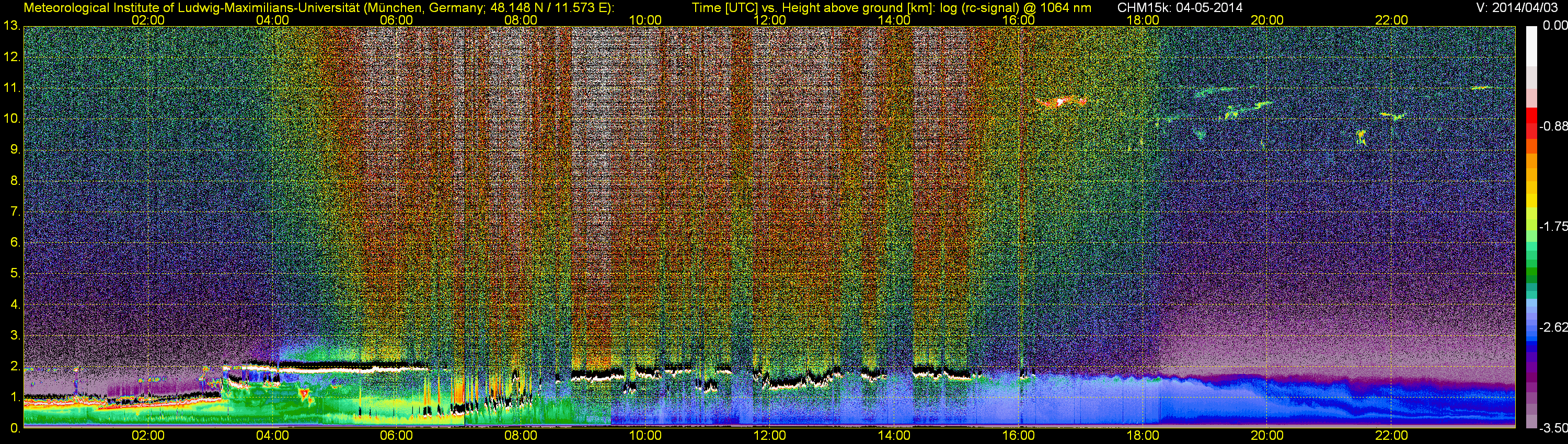1568x444 pixels.
Task: Click the -1.75 colorbar value label
Action: coord(1553,226)
